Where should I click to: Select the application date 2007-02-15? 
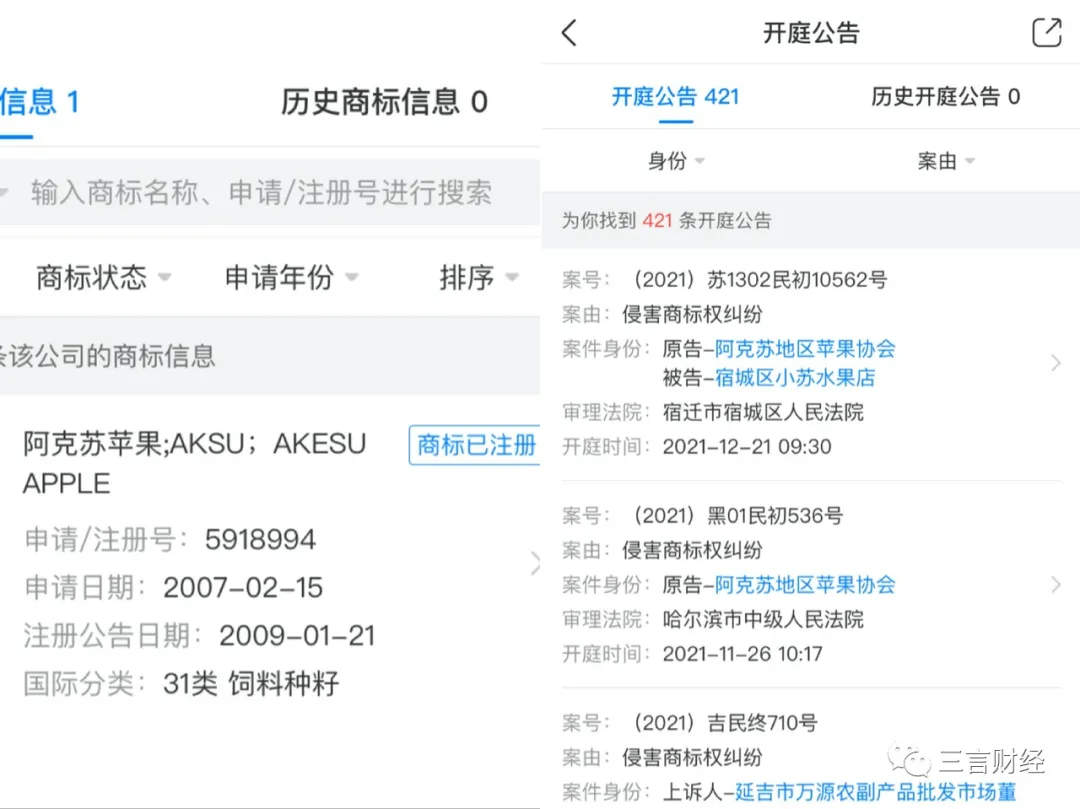pos(242,588)
